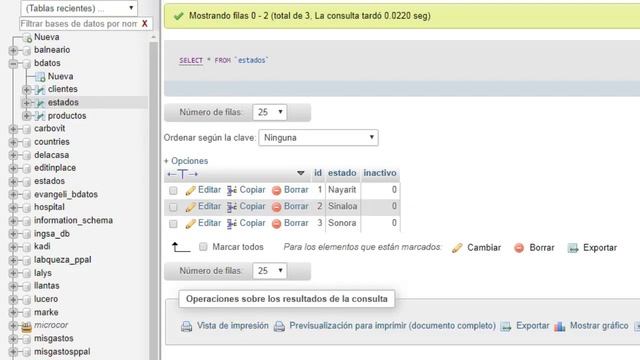Open the Tablas recientes dropdown
The width and height of the screenshot is (640, 360).
coord(79,8)
